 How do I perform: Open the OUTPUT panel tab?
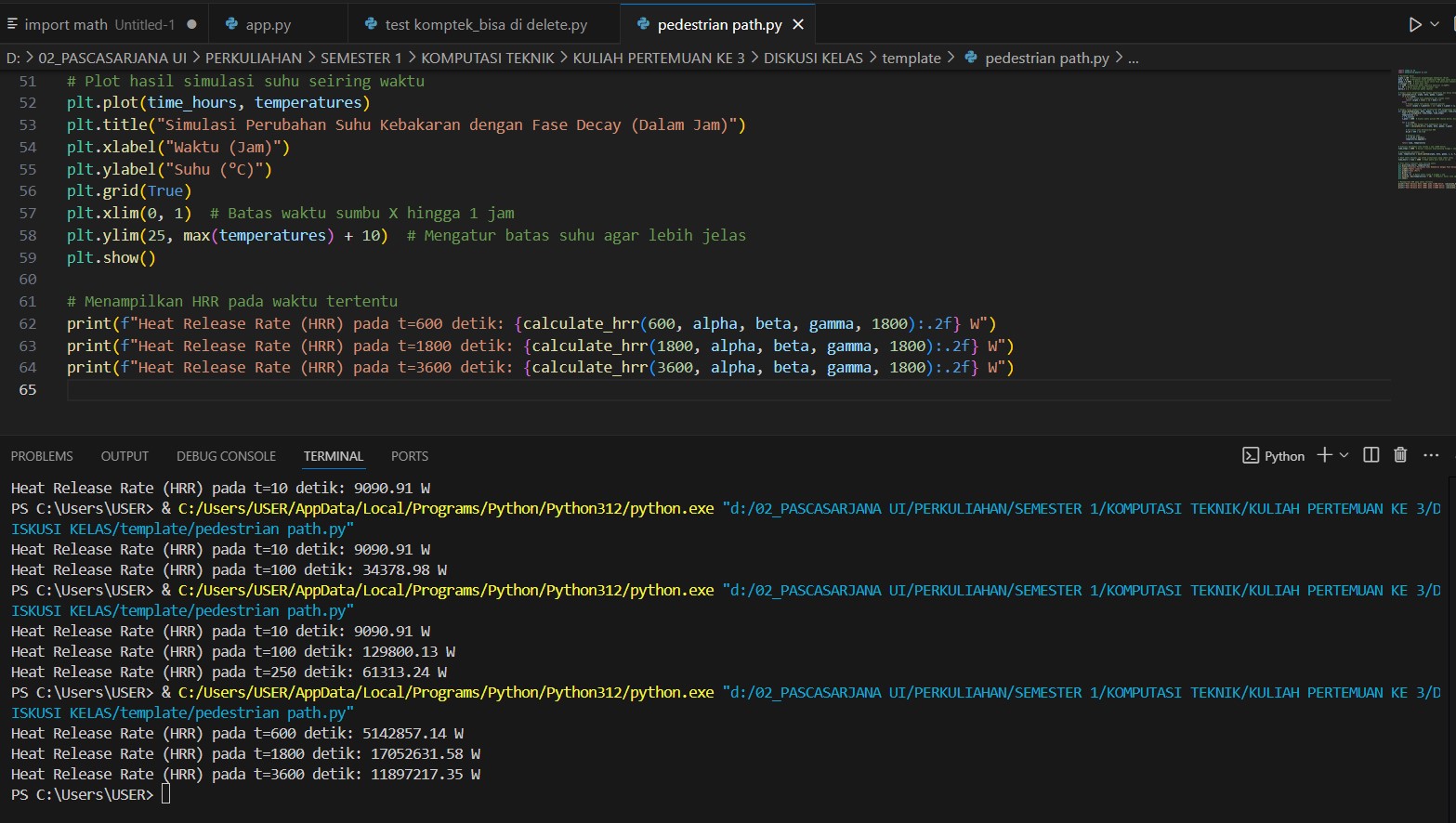coord(125,456)
